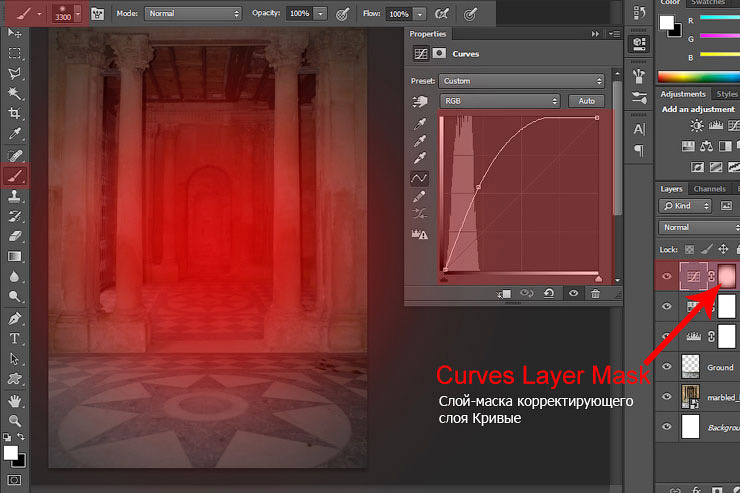Image resolution: width=740 pixels, height=493 pixels.
Task: Pick the Eyedropper tool in left toolbar
Action: click(x=15, y=134)
